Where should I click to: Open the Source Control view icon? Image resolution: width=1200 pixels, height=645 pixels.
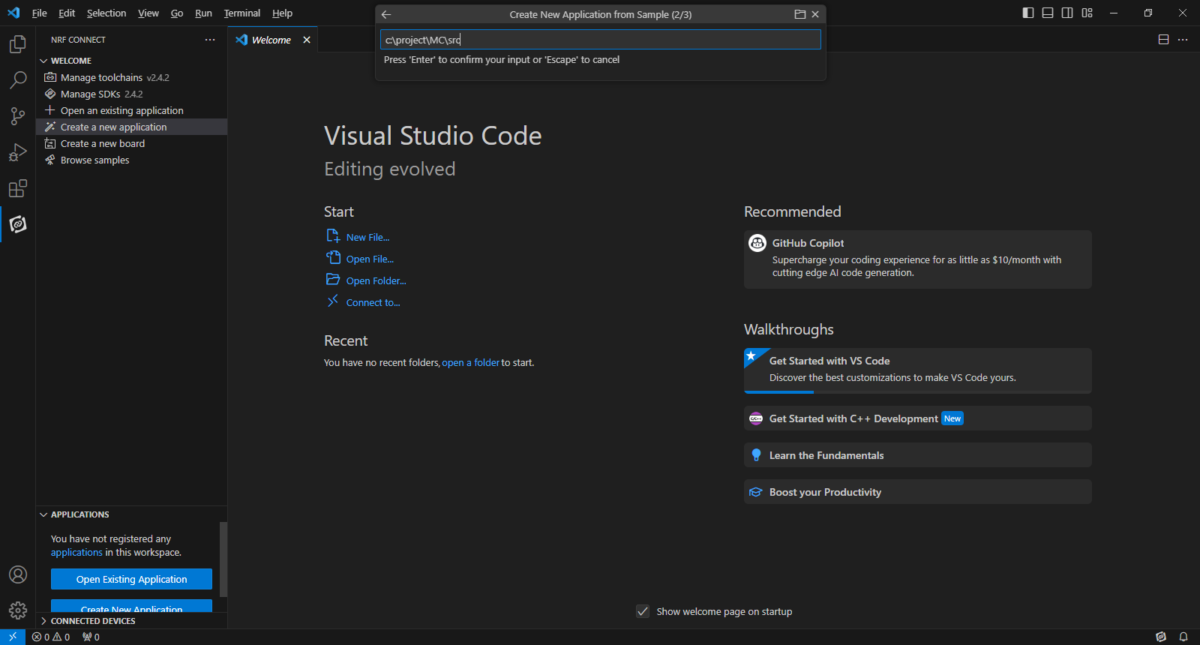[17, 116]
